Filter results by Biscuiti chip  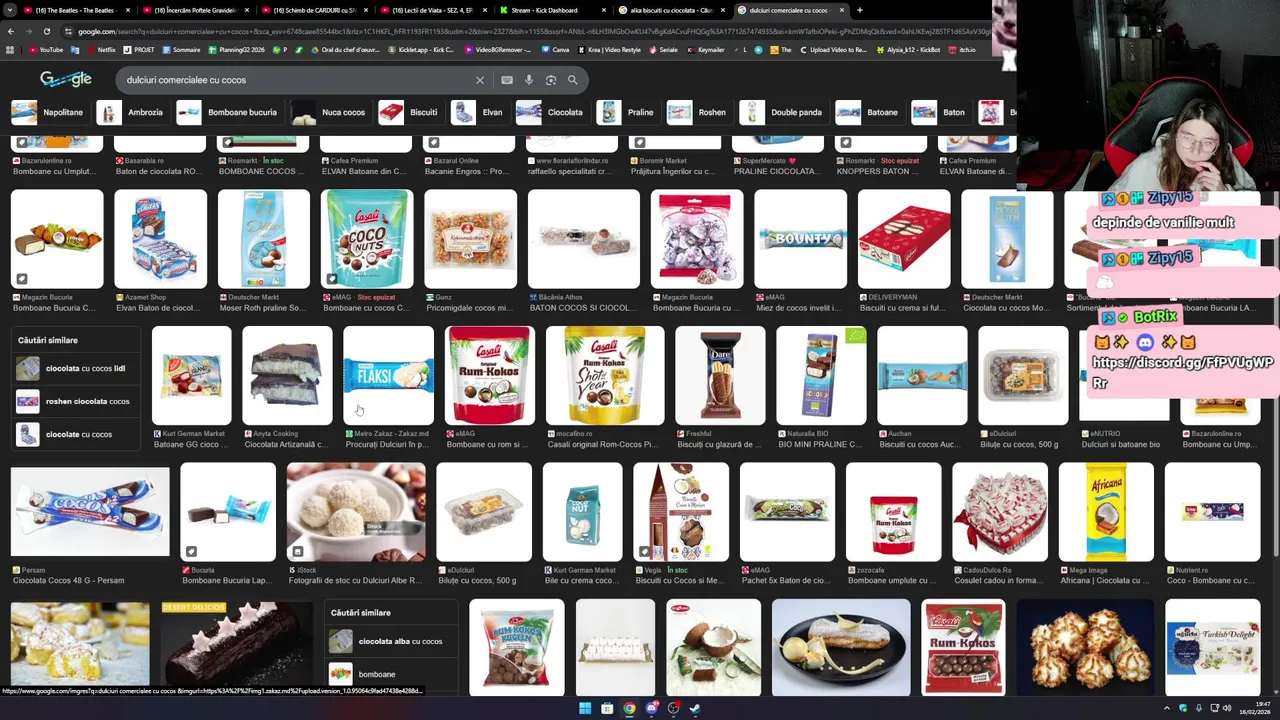coord(409,112)
